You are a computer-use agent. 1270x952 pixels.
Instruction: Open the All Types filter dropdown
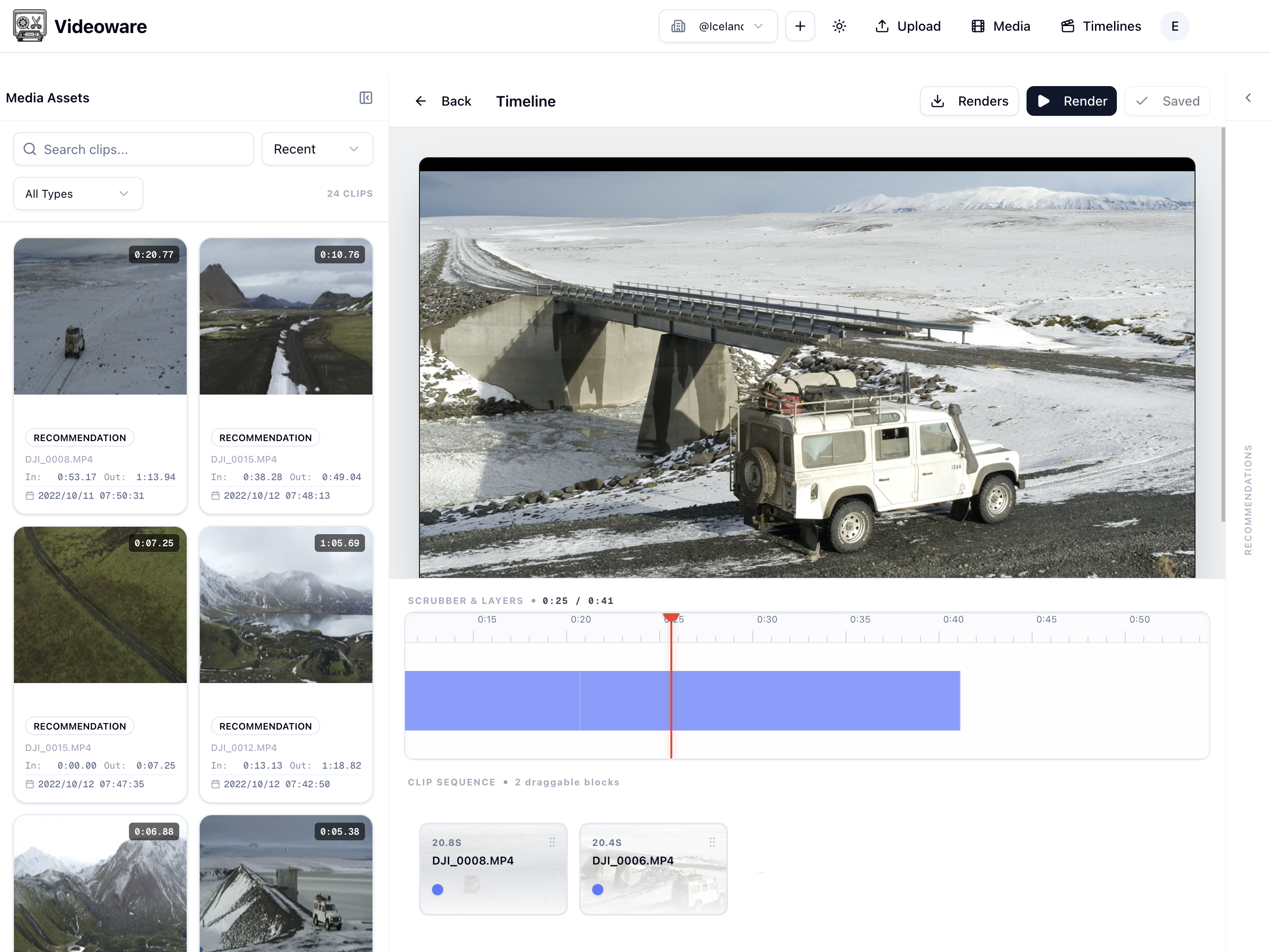click(x=77, y=194)
